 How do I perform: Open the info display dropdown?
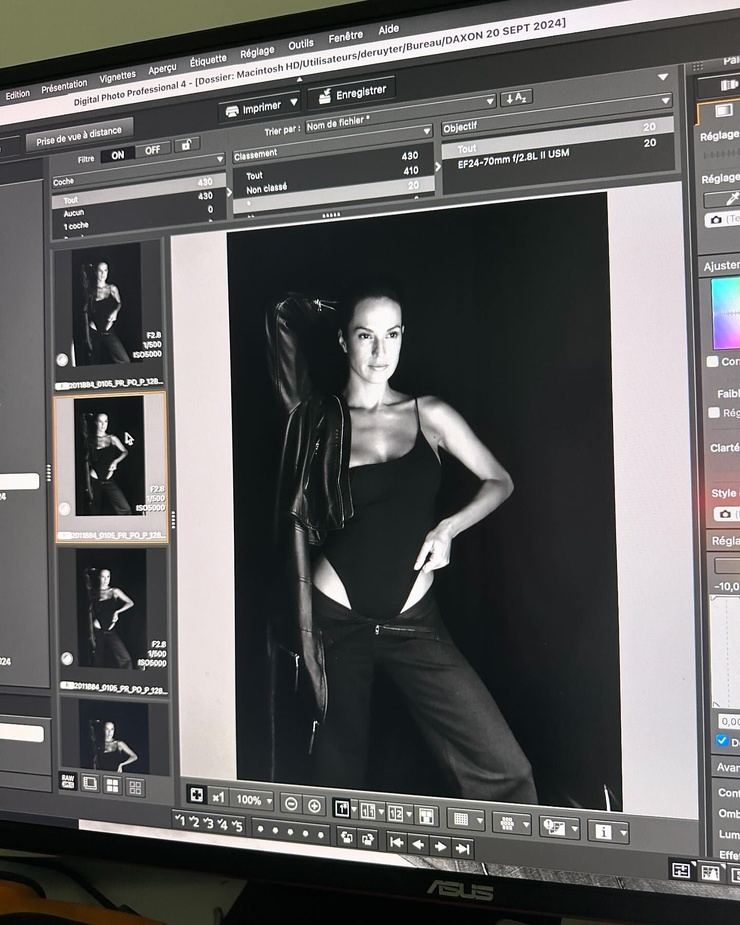click(609, 831)
